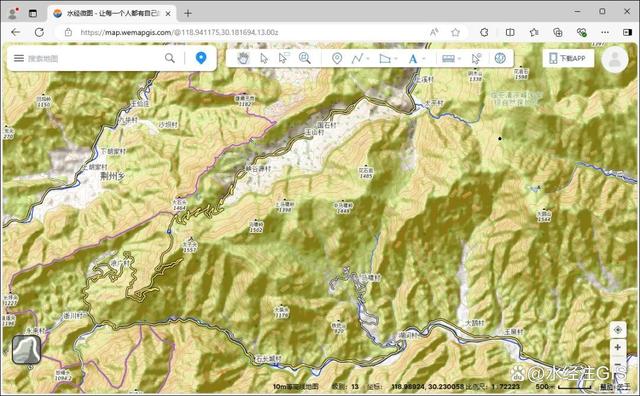Expand the polyline tool dropdown arrow
The image size is (640, 396).
368,59
